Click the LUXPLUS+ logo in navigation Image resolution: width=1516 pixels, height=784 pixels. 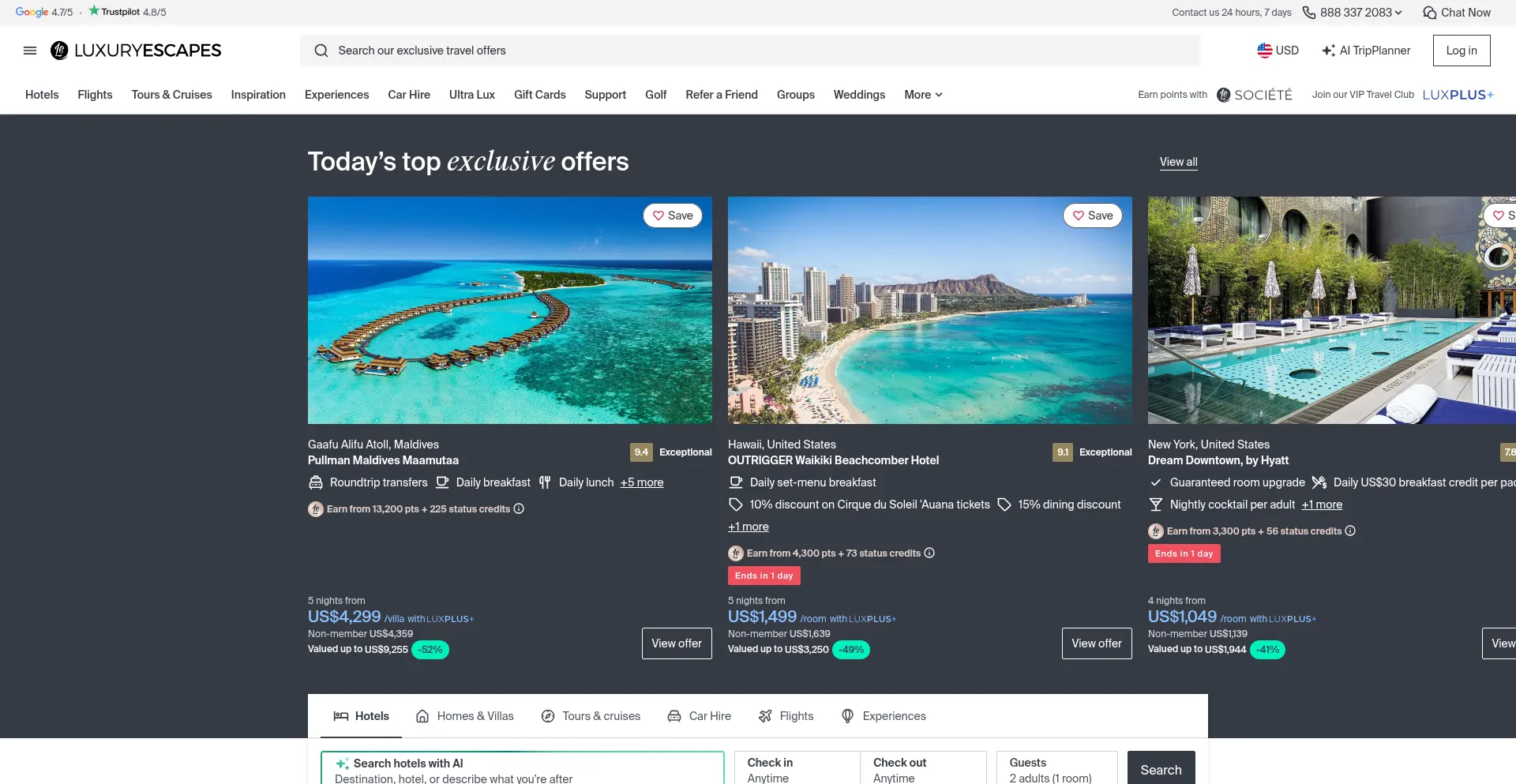tap(1458, 95)
